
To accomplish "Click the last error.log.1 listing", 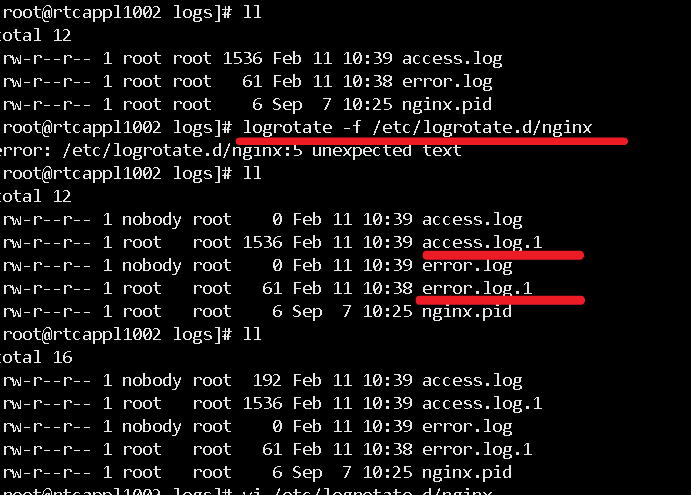I will (266, 450).
